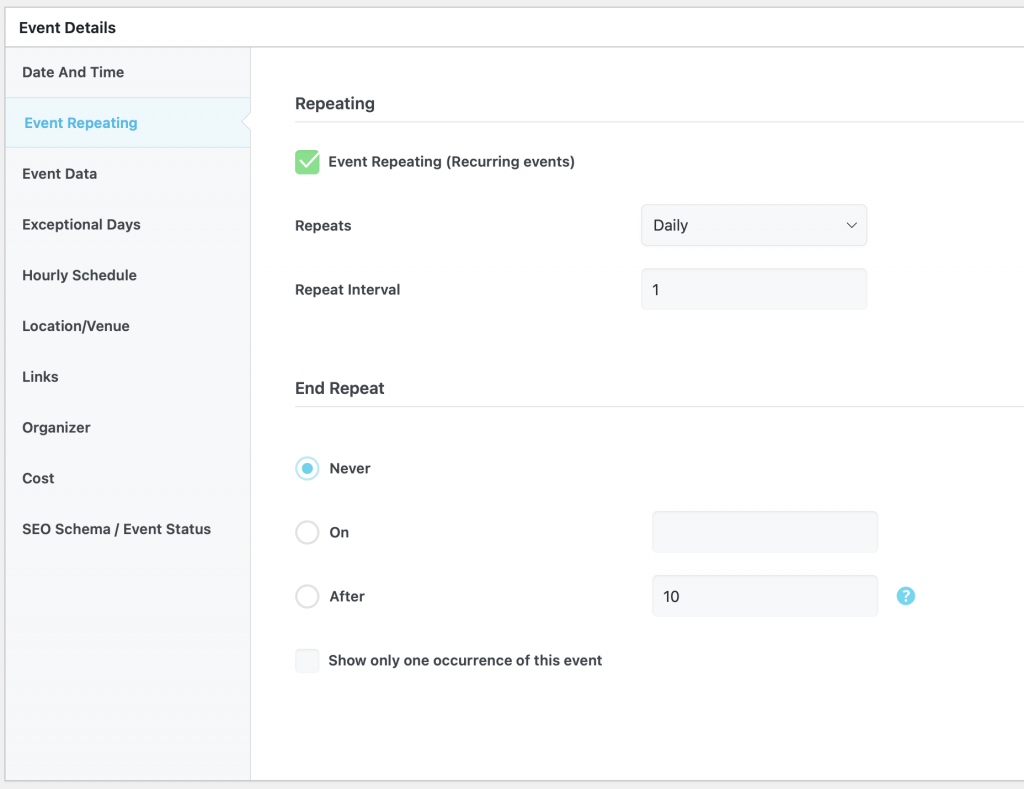Select the Never end repeat option
Screen dimensions: 1024x789
pyautogui.click(x=307, y=469)
